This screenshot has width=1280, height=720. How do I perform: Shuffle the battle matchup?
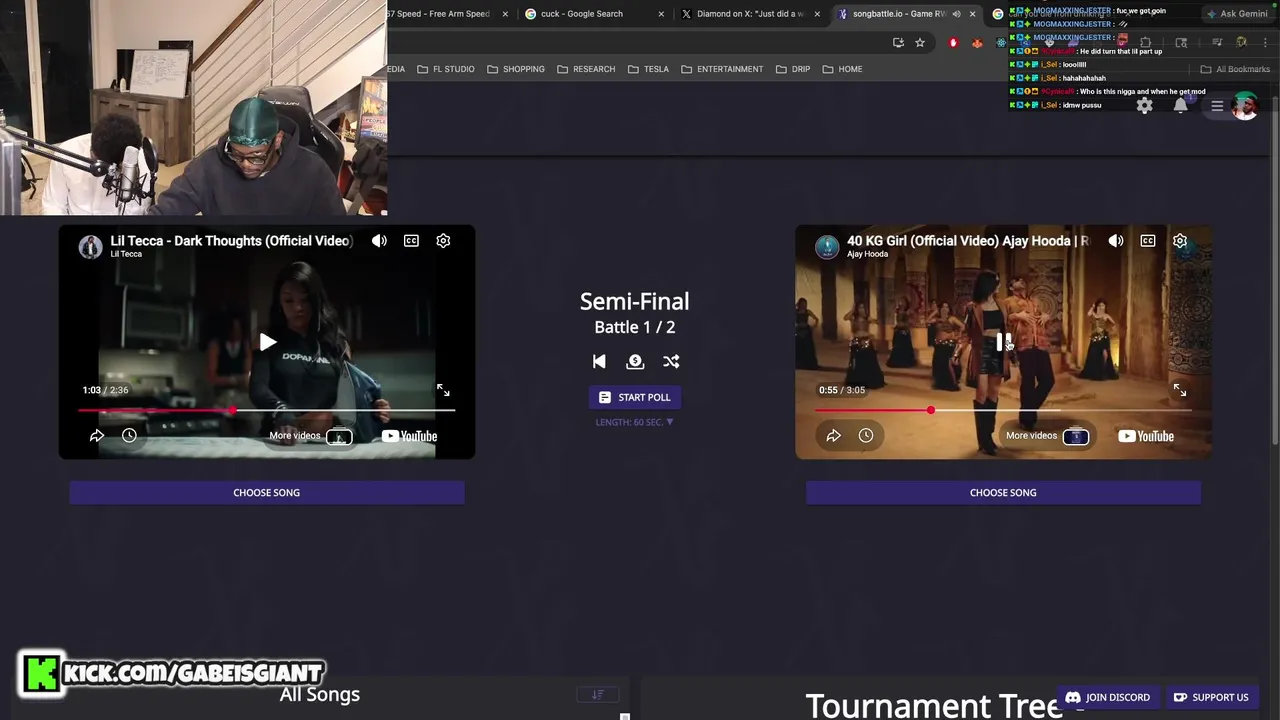click(x=671, y=362)
